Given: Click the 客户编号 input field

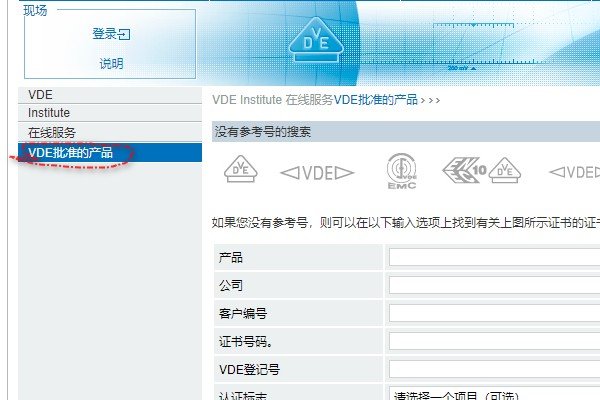Looking at the screenshot, I should [494, 313].
